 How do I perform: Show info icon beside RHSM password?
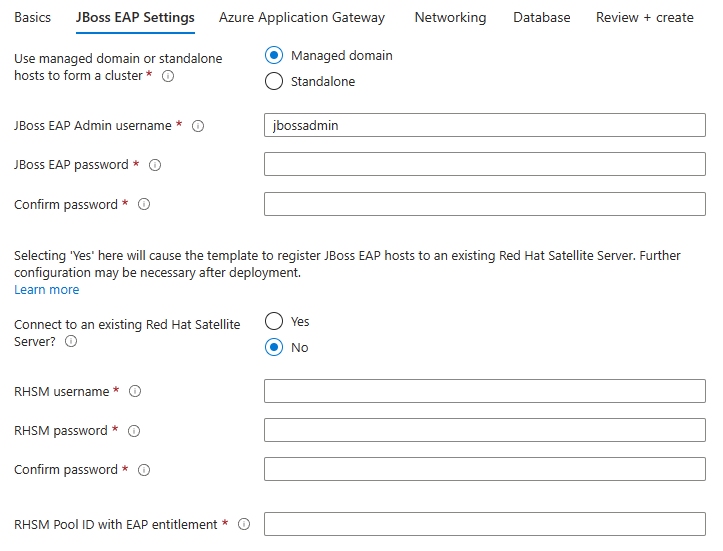(x=134, y=431)
